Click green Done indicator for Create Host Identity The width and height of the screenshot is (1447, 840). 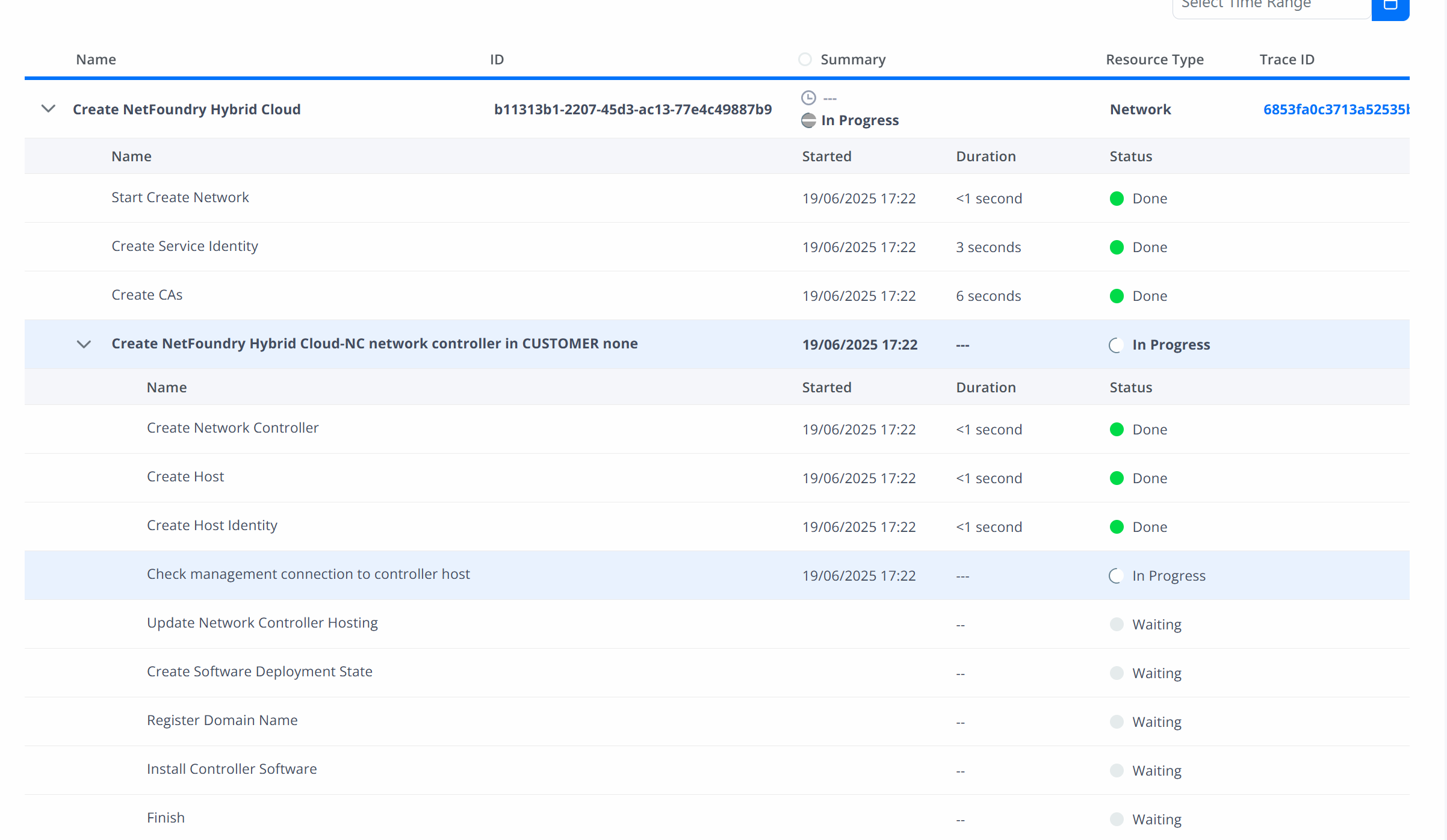pyautogui.click(x=1117, y=527)
